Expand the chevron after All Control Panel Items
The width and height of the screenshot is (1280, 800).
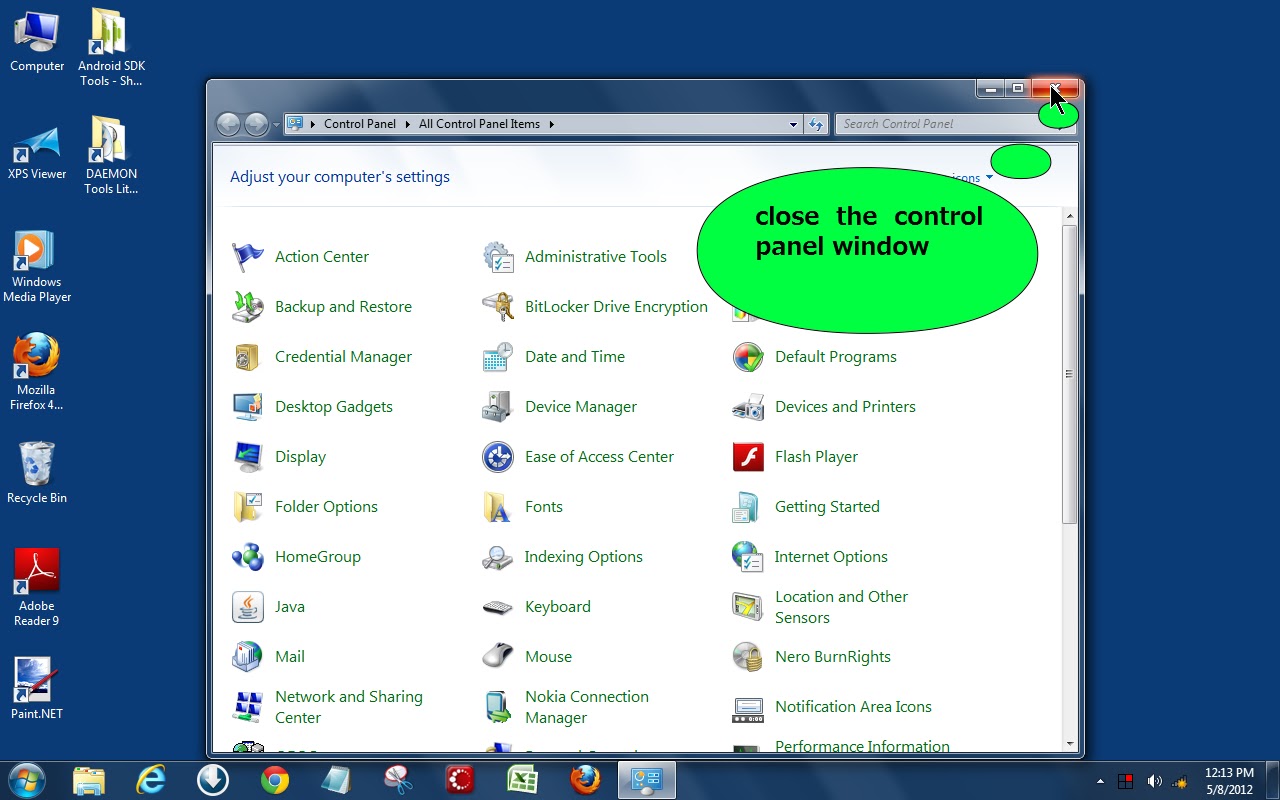point(551,124)
